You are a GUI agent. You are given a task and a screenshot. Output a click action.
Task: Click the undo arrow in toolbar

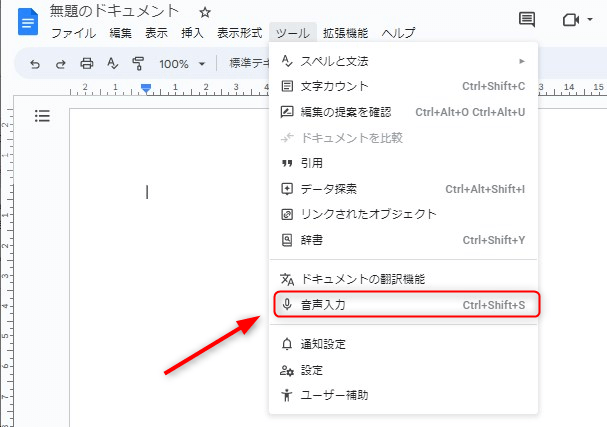point(35,63)
